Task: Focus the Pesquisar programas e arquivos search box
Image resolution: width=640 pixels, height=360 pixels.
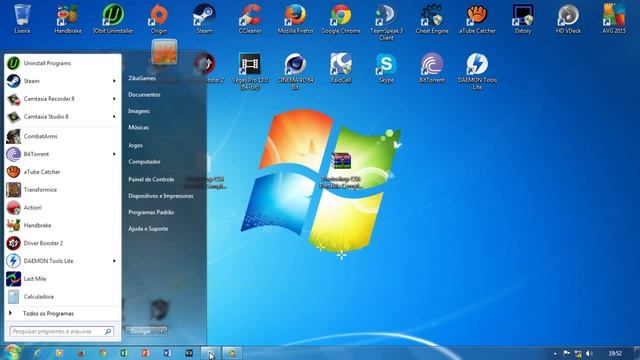Action: click(62, 331)
